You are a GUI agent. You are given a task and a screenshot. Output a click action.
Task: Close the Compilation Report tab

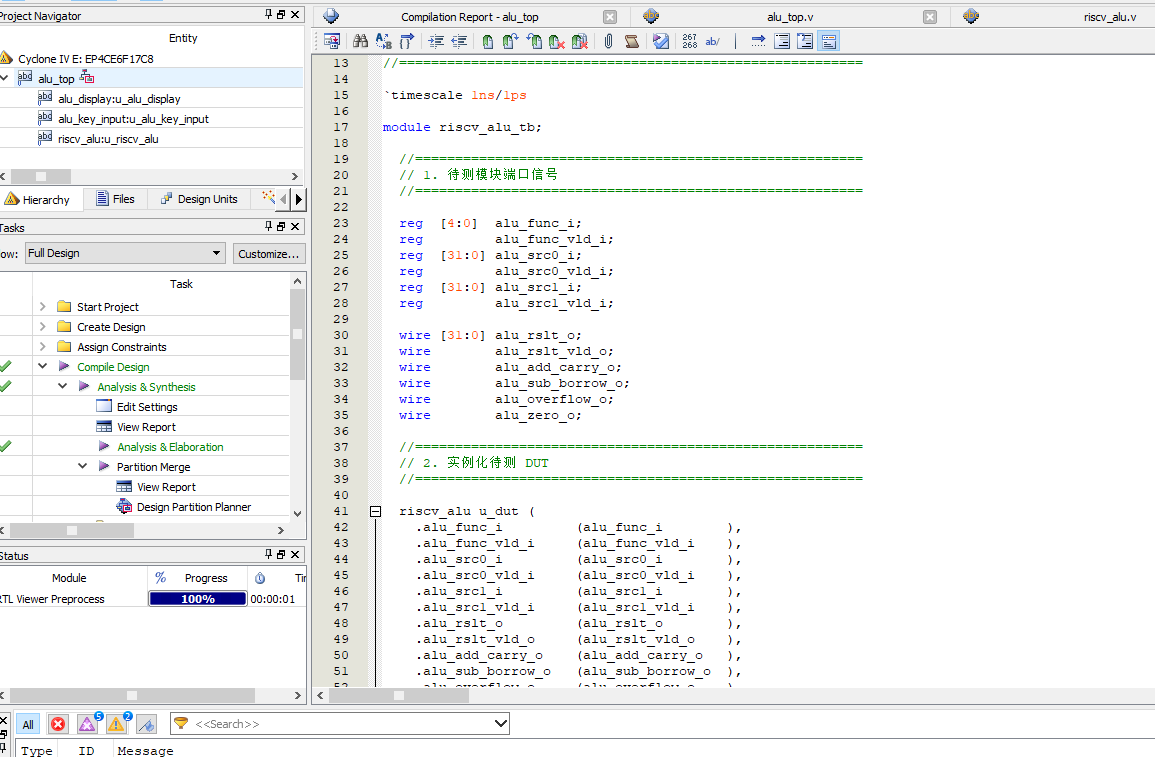(x=610, y=16)
